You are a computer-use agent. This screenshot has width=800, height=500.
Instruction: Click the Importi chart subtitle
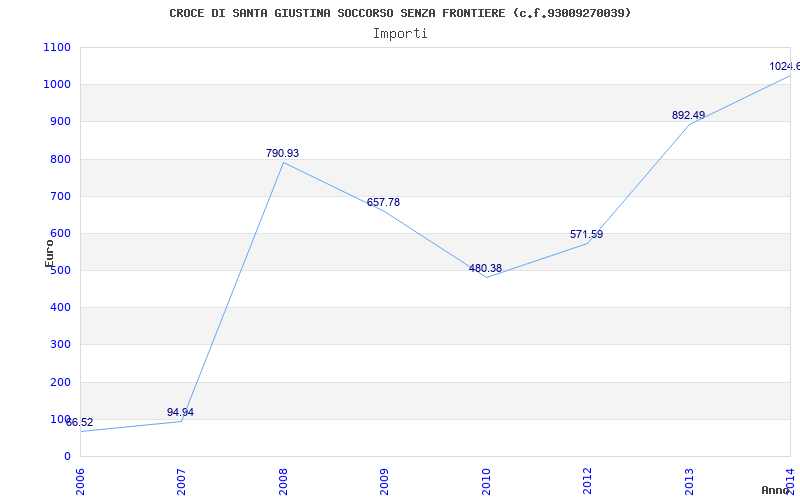400,34
